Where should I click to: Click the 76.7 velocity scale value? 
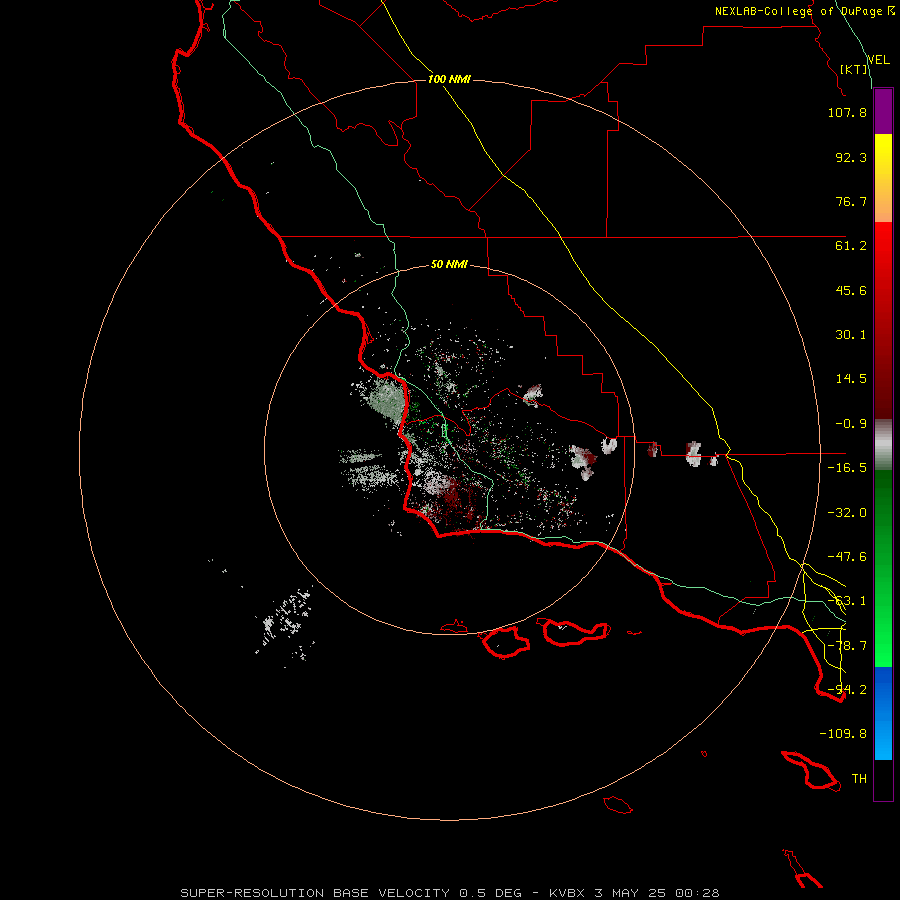[x=851, y=201]
